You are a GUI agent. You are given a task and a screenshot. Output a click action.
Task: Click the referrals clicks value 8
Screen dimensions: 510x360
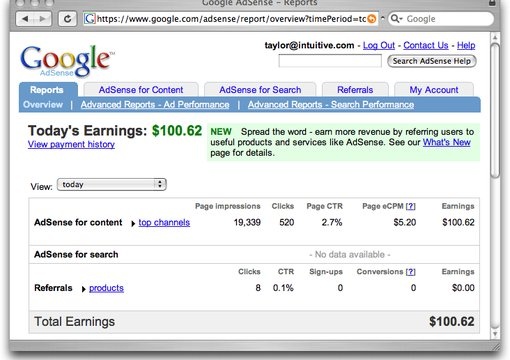258,288
